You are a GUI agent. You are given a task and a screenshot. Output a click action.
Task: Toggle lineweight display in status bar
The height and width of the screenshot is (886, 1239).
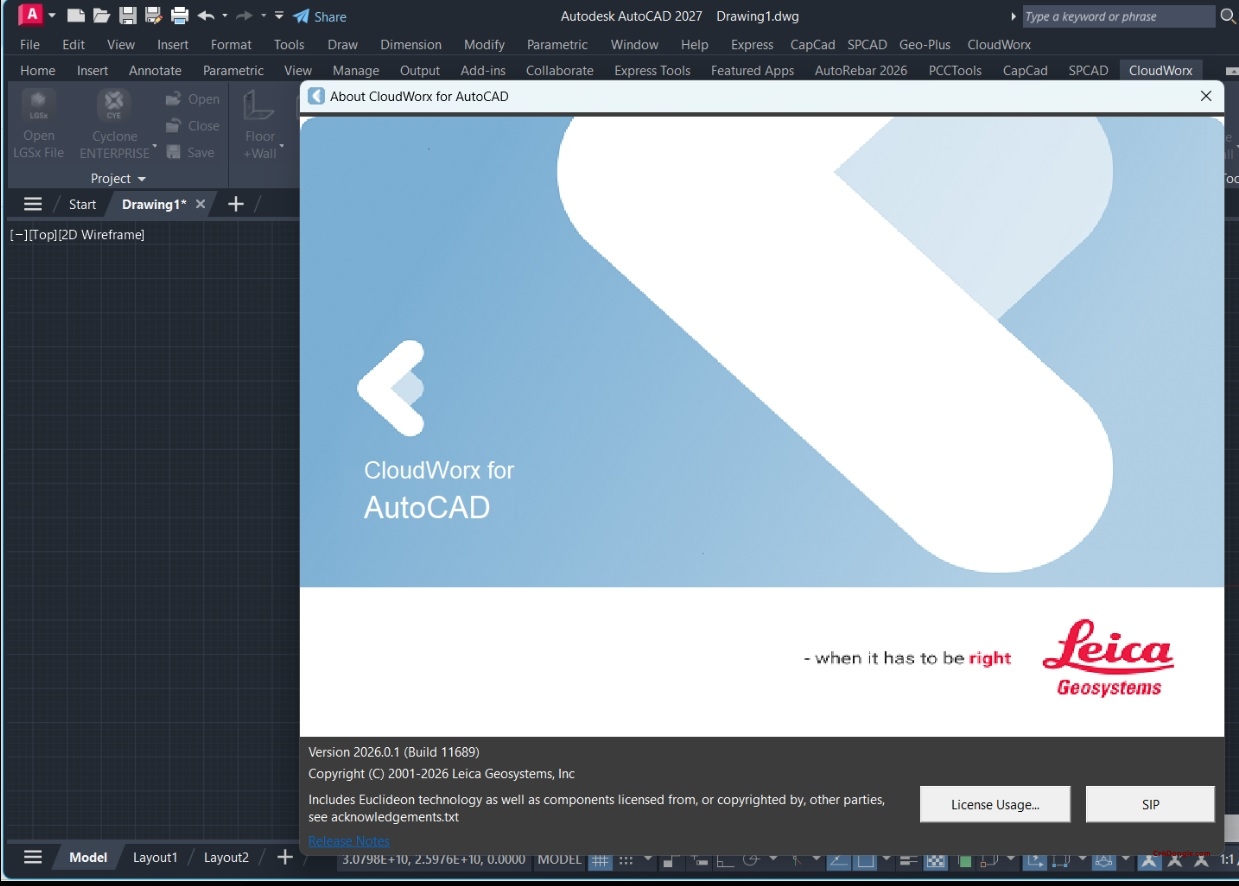point(908,860)
